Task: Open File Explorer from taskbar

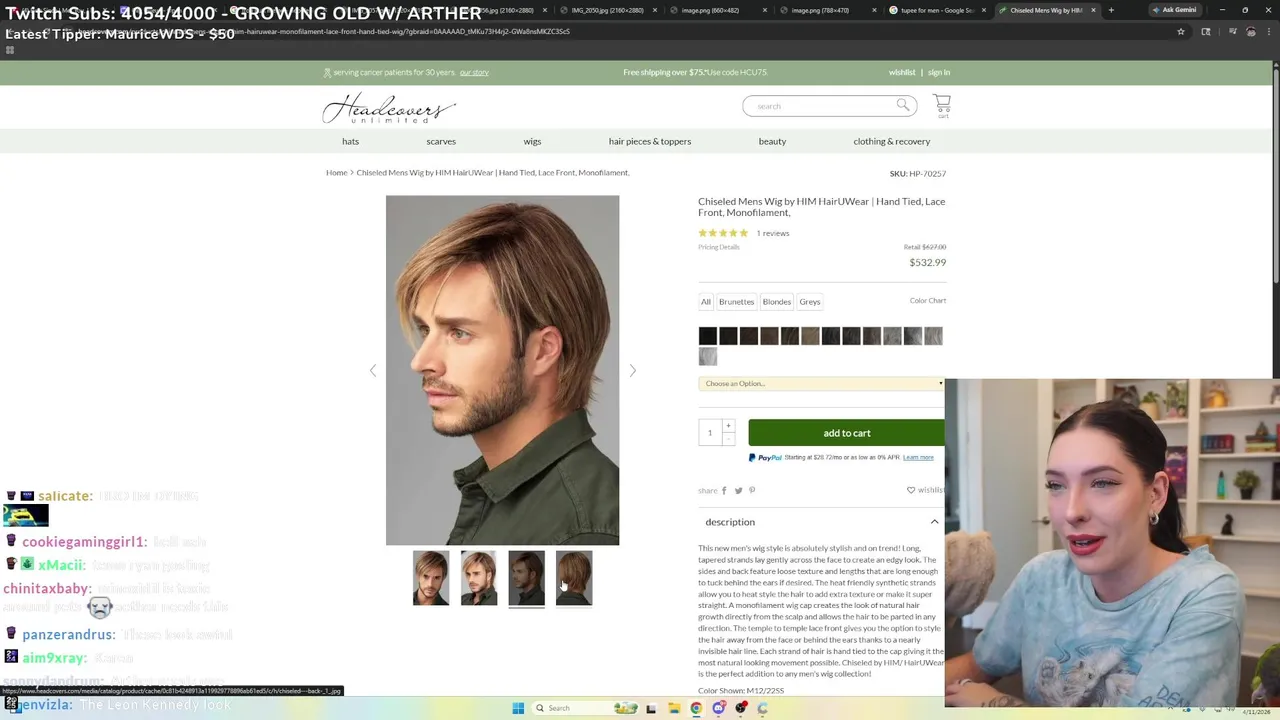Action: 674,708
